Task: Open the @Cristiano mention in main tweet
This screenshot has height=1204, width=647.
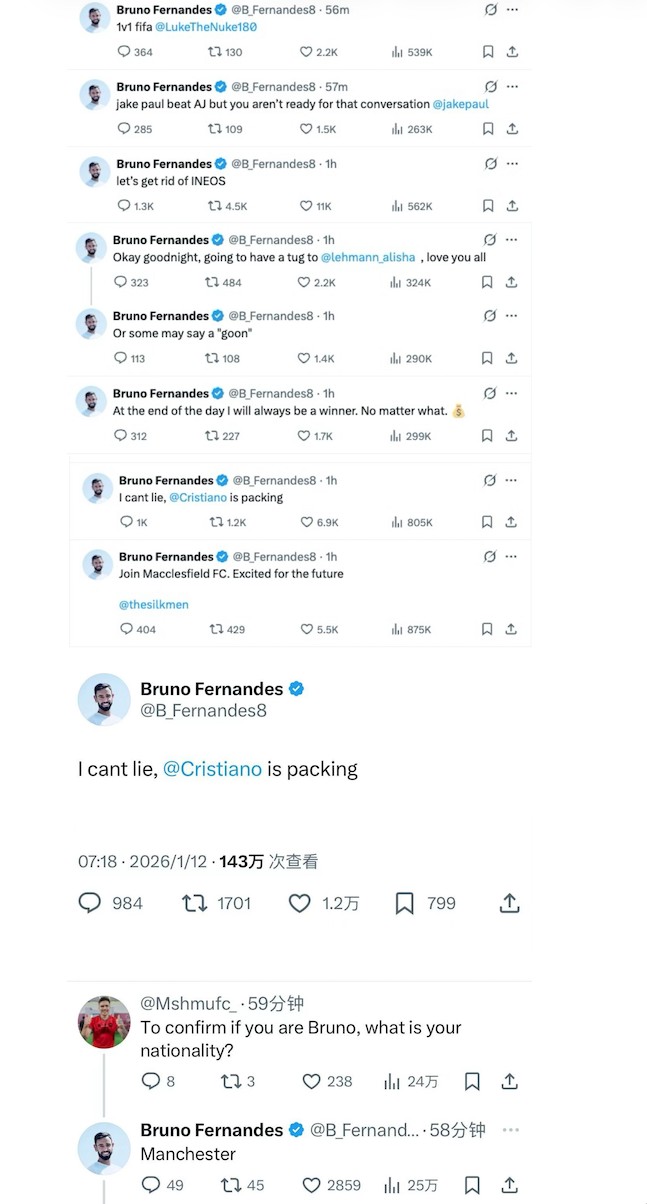Action: [212, 769]
